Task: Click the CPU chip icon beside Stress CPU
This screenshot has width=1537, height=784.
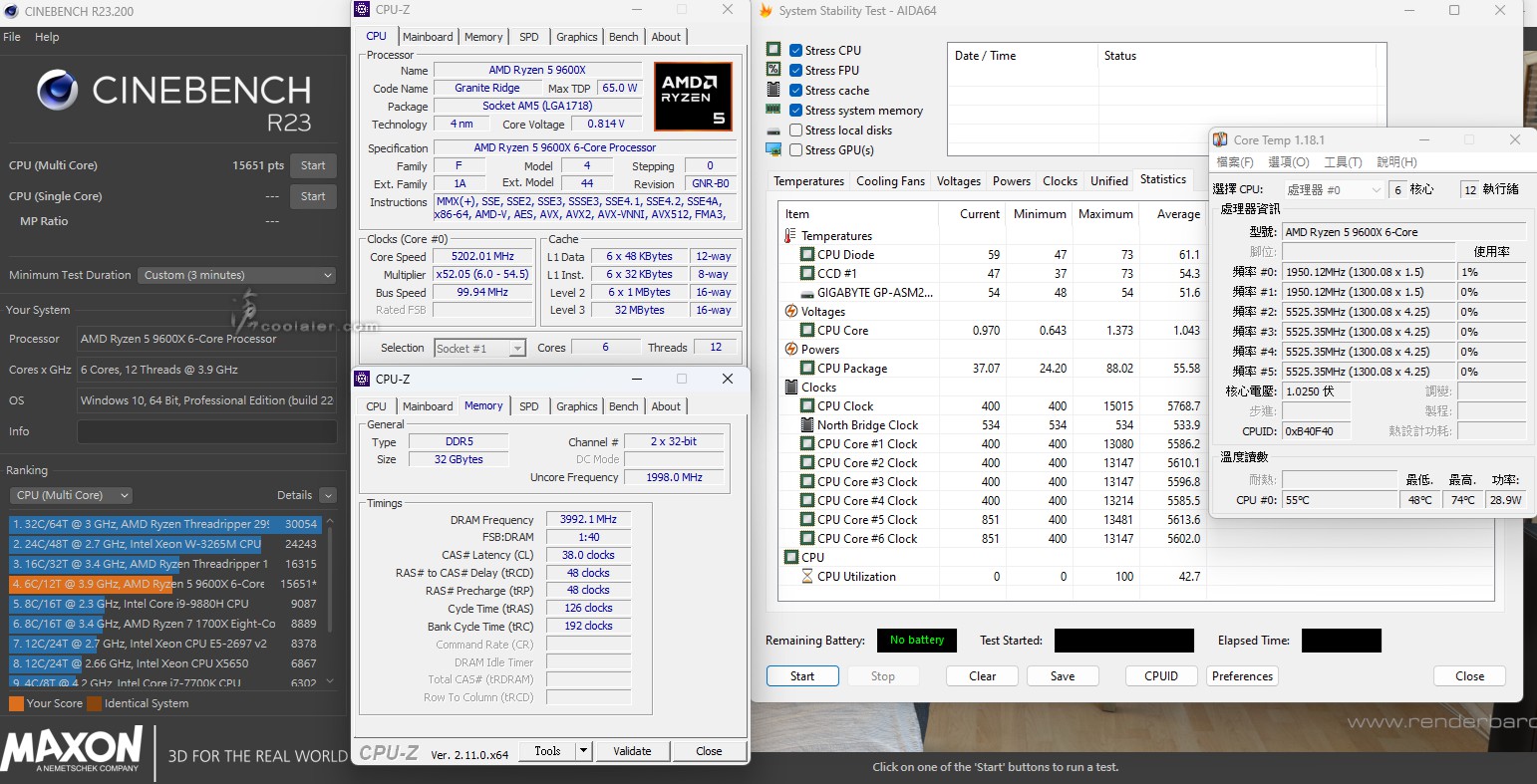Action: [x=773, y=50]
